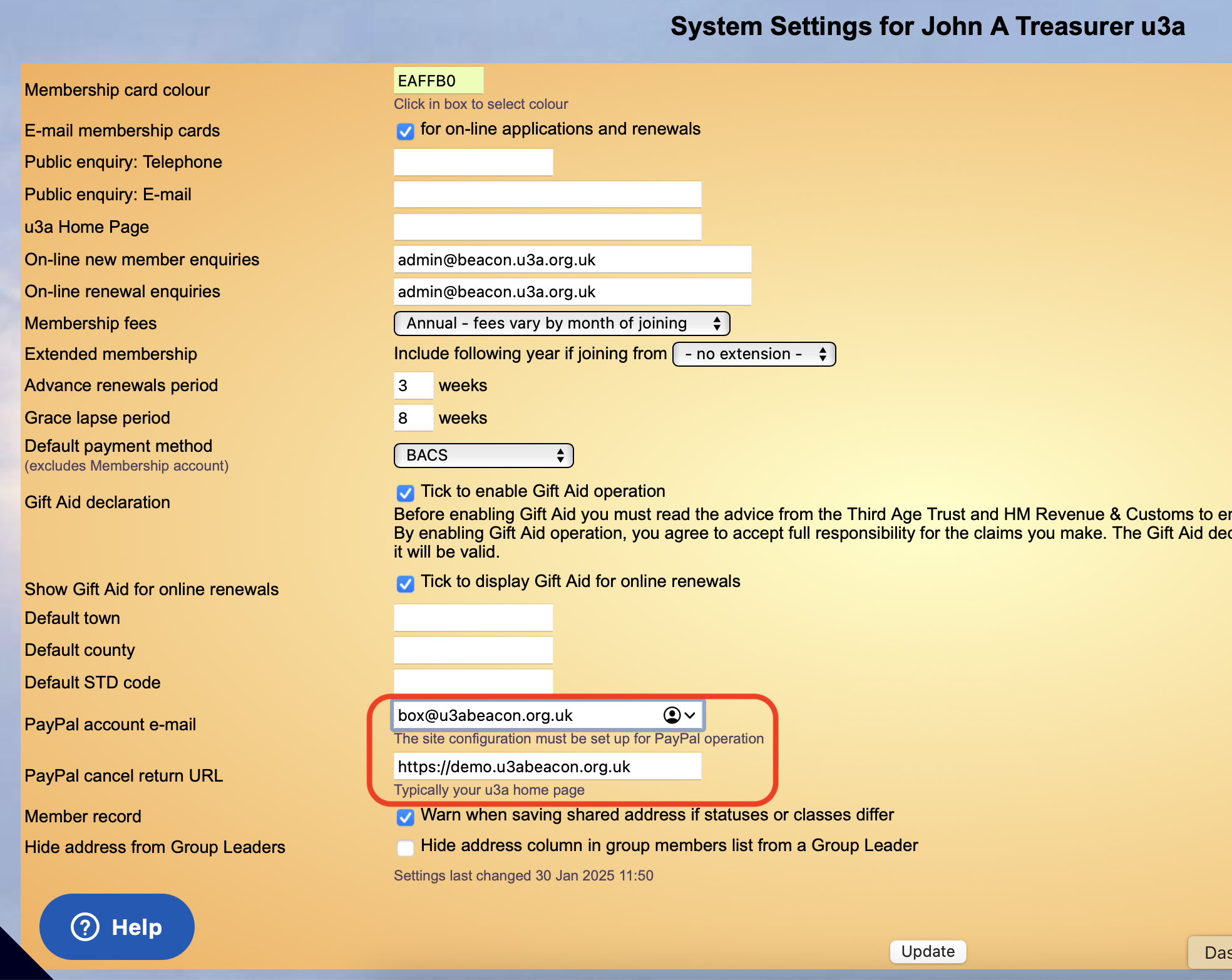
Task: Click the 'Typically your u3a home page' hint
Action: (489, 790)
